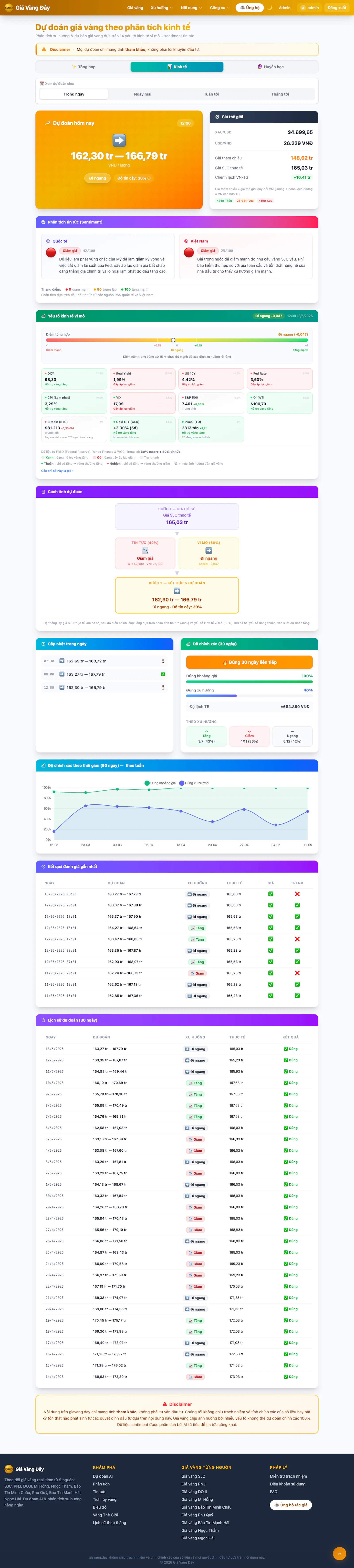Switch to the Tổng hợp tab
The width and height of the screenshot is (354, 1568).
click(83, 67)
